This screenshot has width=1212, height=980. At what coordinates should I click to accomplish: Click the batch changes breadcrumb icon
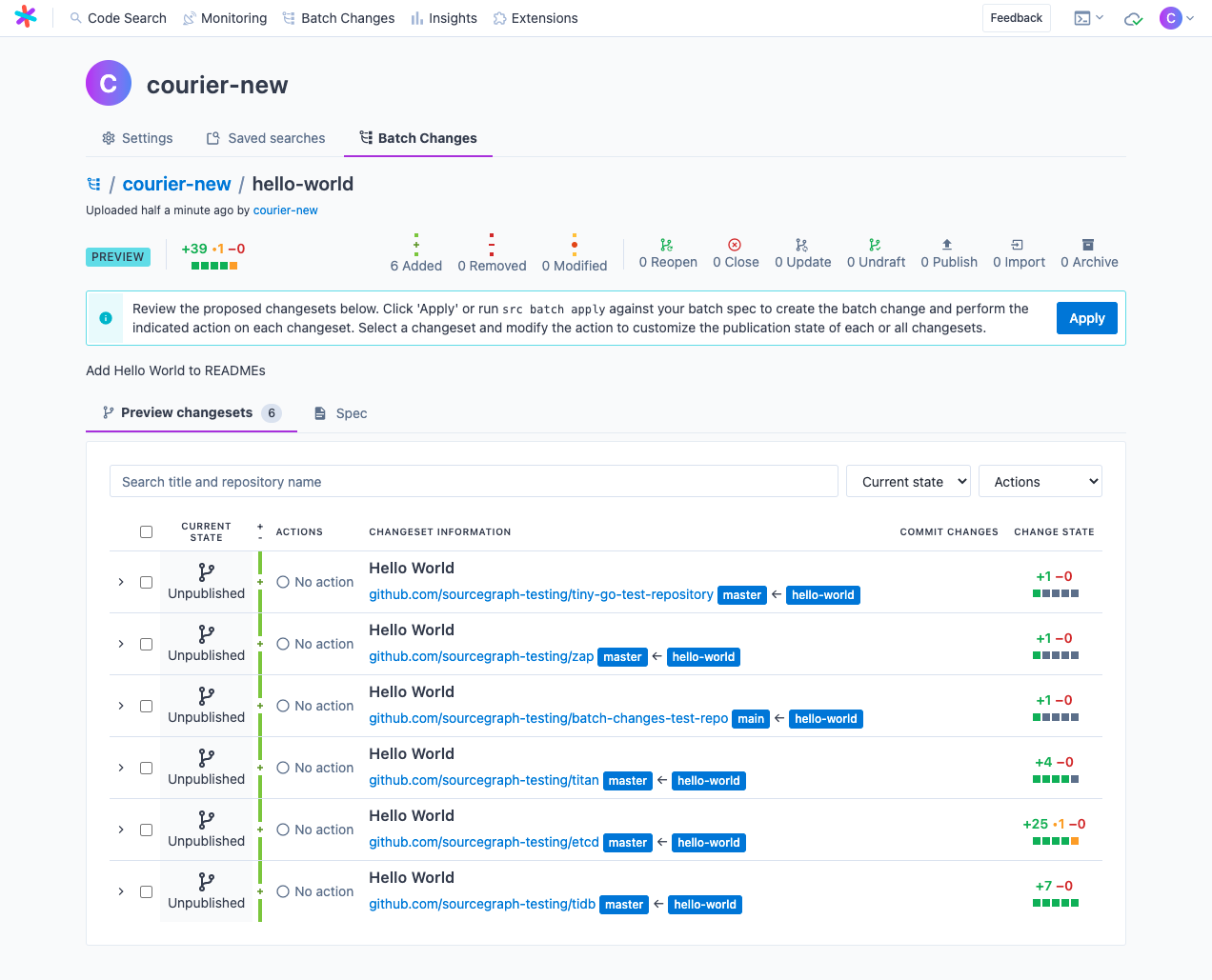pos(94,184)
